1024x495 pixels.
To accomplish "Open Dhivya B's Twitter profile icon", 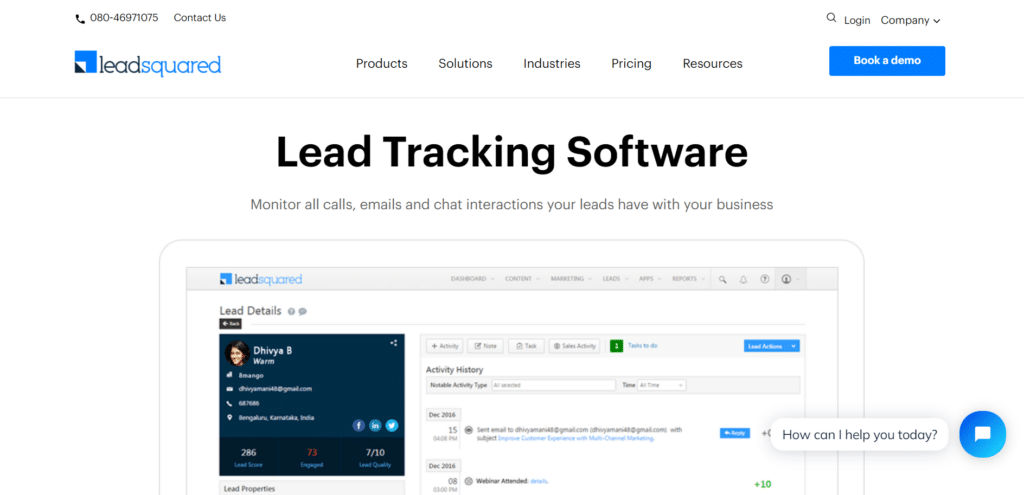I will pos(391,426).
